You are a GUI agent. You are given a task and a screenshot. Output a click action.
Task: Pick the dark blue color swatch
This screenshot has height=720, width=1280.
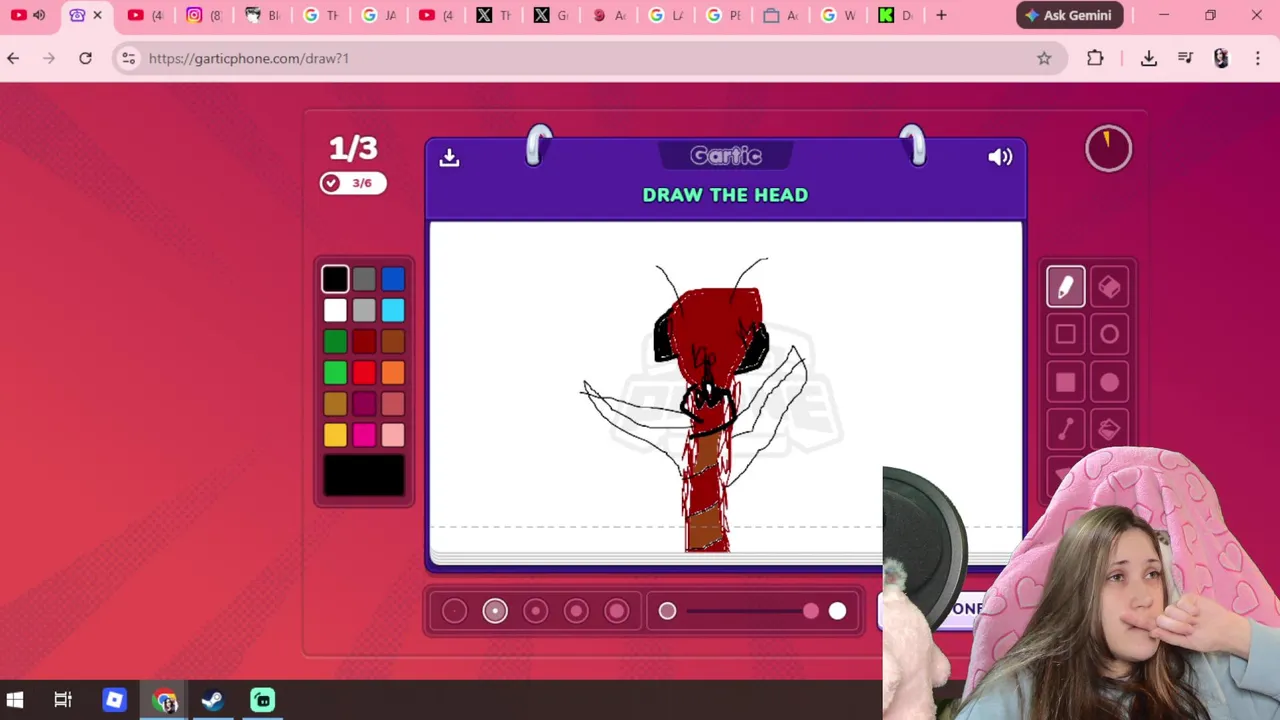pyautogui.click(x=393, y=279)
